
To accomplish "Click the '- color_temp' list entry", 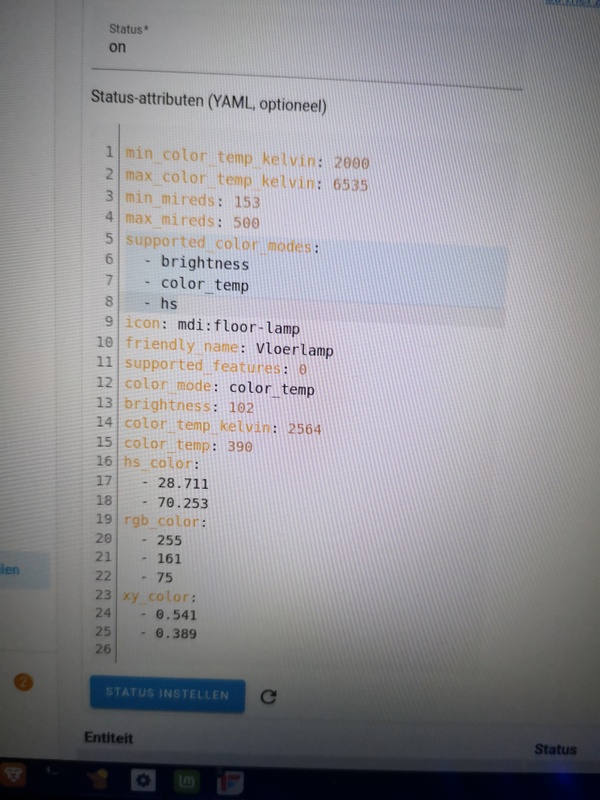I will point(196,284).
